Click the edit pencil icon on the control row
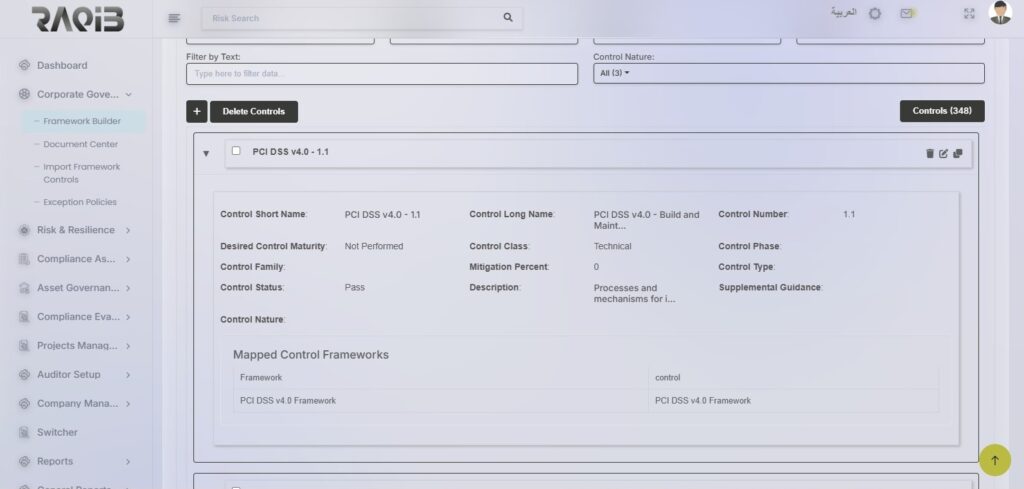The image size is (1024, 489). [943, 153]
